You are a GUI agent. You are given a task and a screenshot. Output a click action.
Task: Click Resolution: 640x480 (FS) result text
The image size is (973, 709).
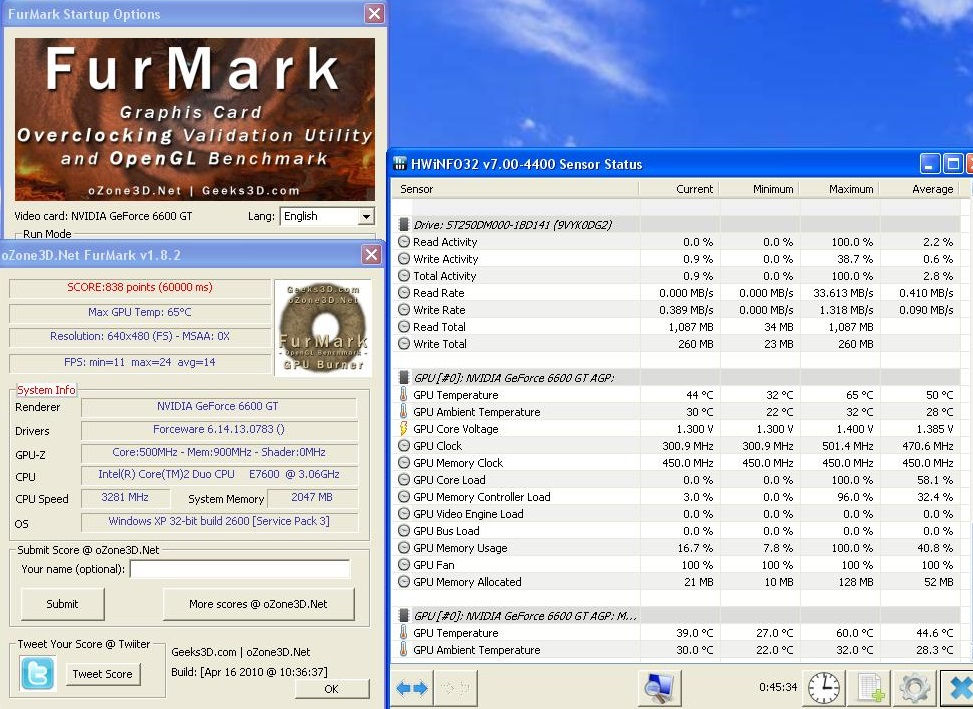pyautogui.click(x=140, y=336)
